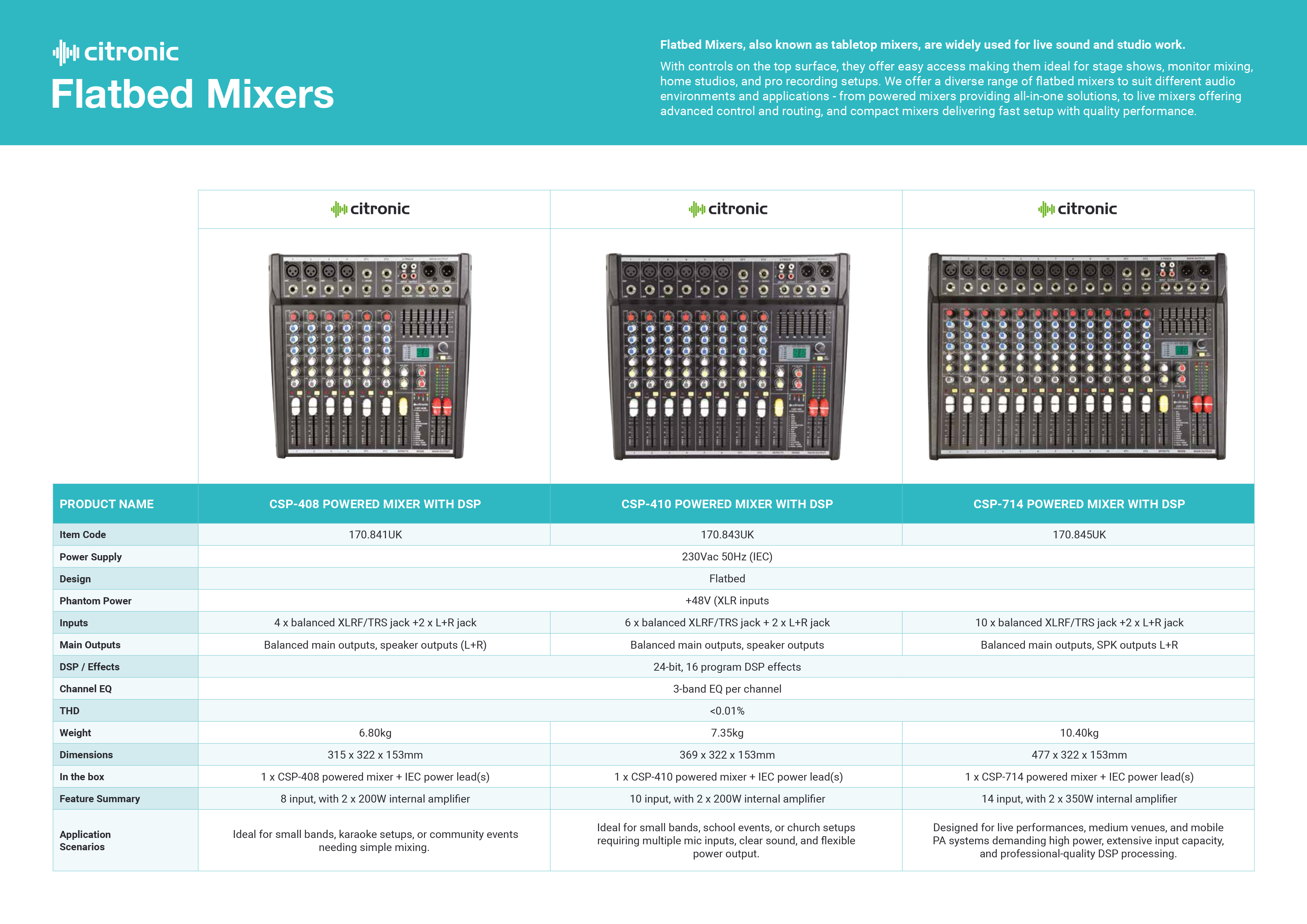Image resolution: width=1307 pixels, height=924 pixels.
Task: Click the Flatbed Mixers page title
Action: click(x=192, y=95)
